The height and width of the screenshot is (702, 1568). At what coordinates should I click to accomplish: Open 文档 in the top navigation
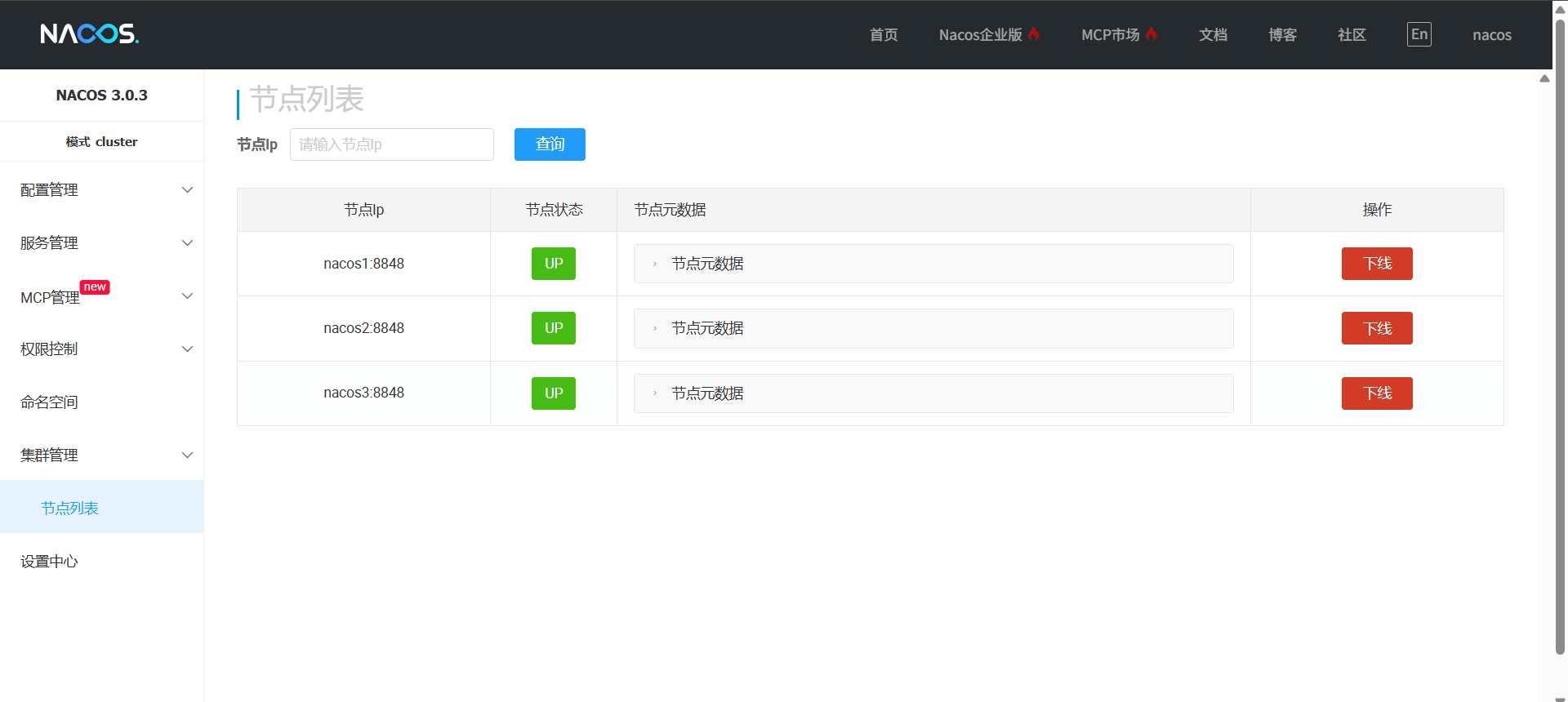pos(1213,35)
